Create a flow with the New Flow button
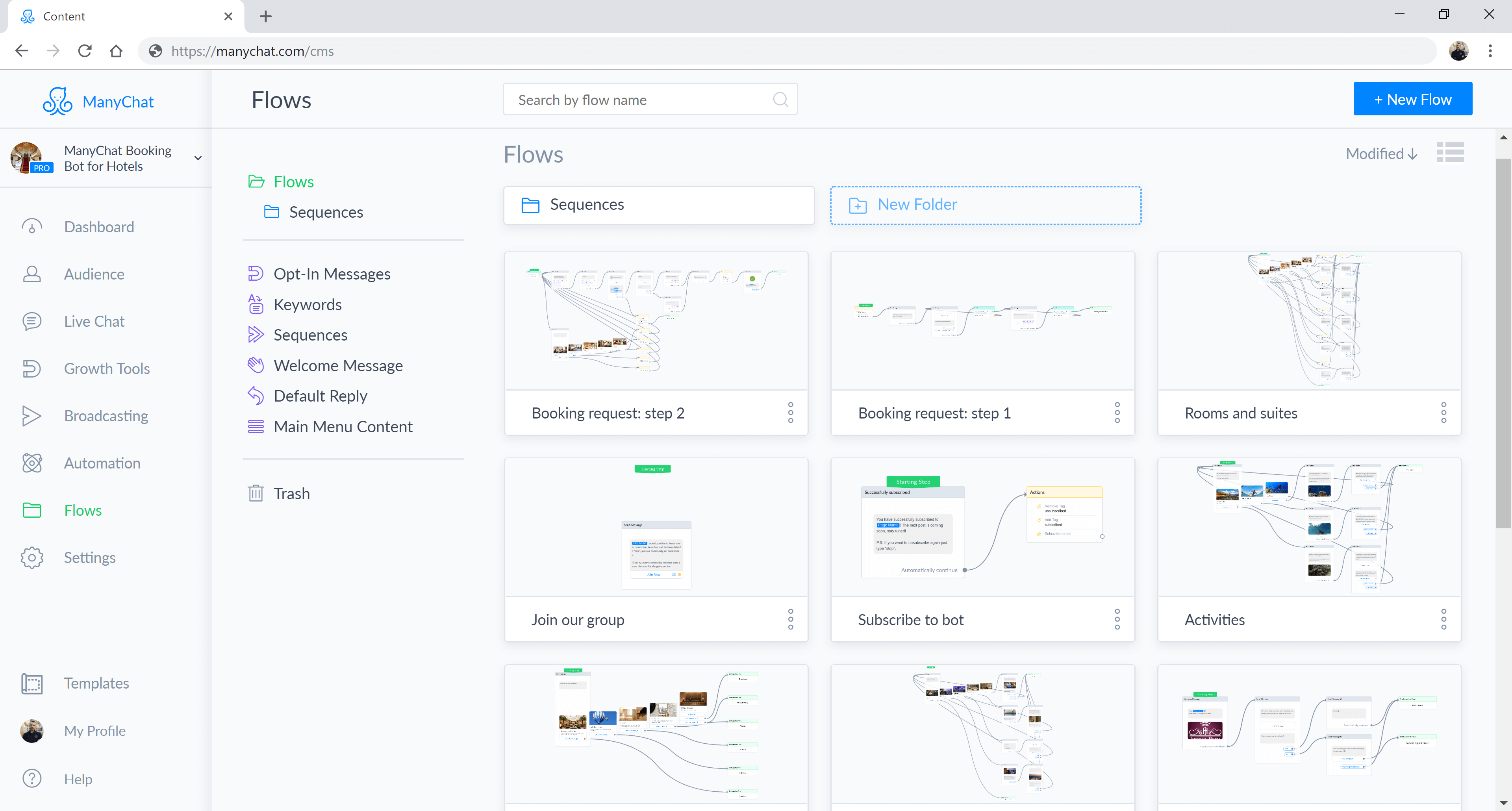 coord(1412,99)
